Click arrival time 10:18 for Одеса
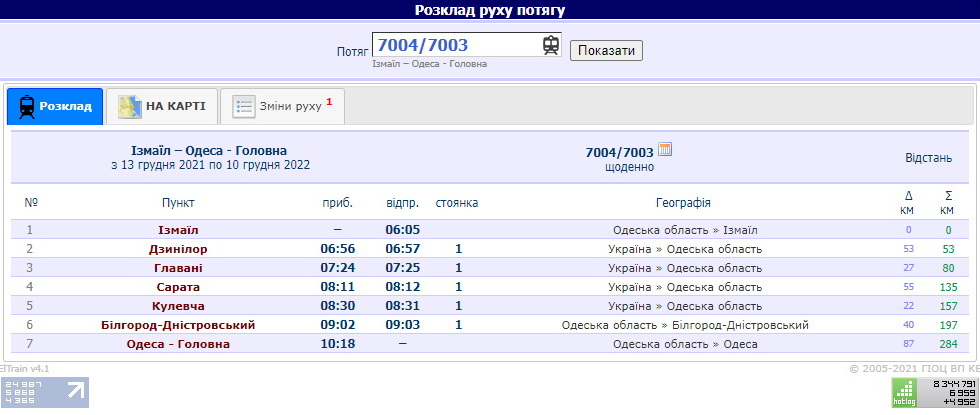980x415 pixels. pos(338,344)
